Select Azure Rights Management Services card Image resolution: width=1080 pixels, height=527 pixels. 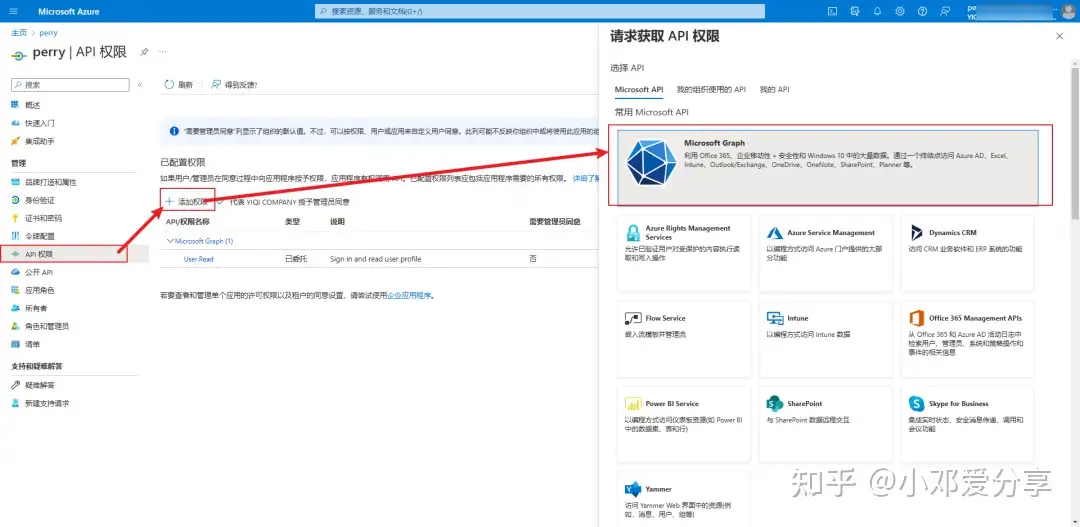point(685,254)
